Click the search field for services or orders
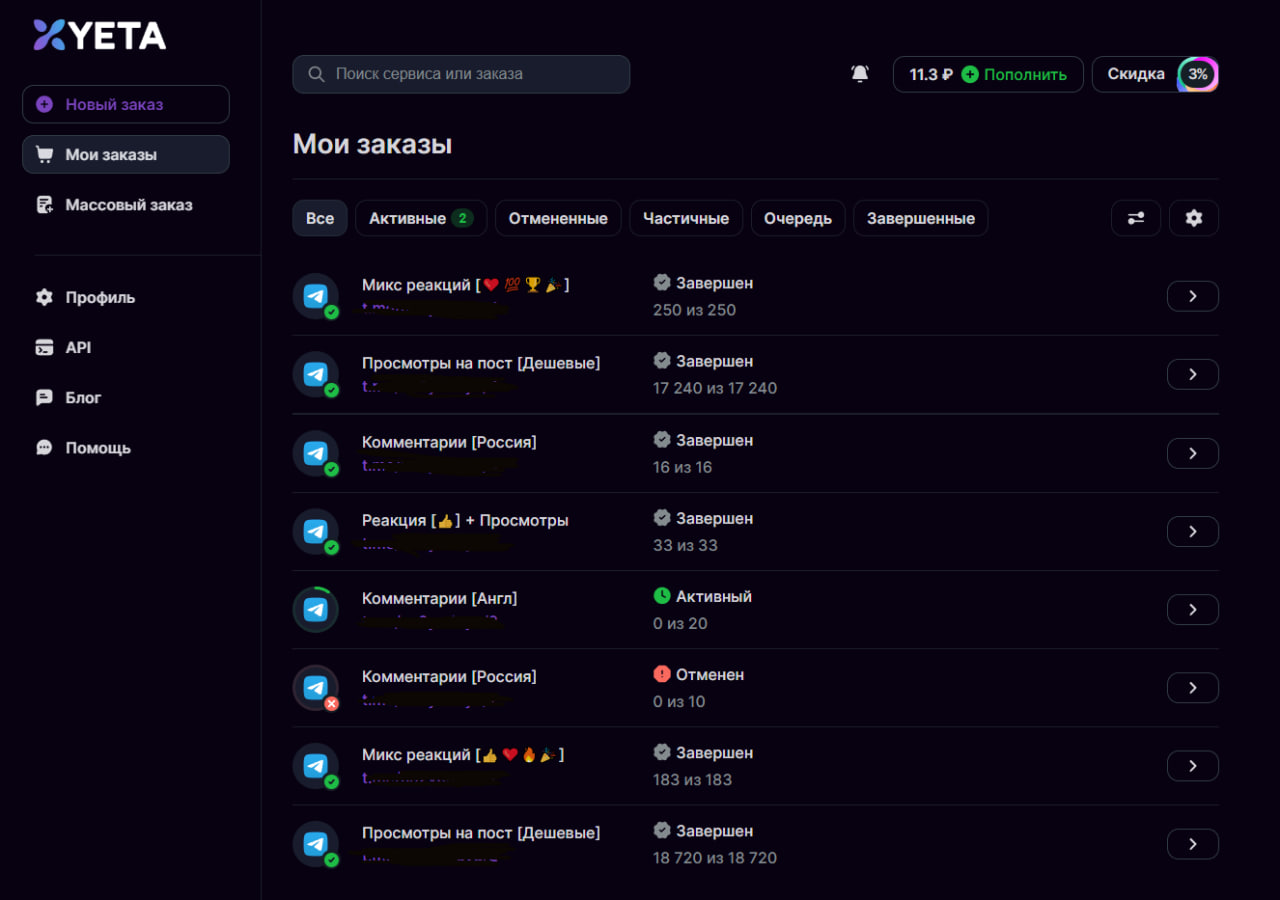The width and height of the screenshot is (1280, 900). coord(461,74)
